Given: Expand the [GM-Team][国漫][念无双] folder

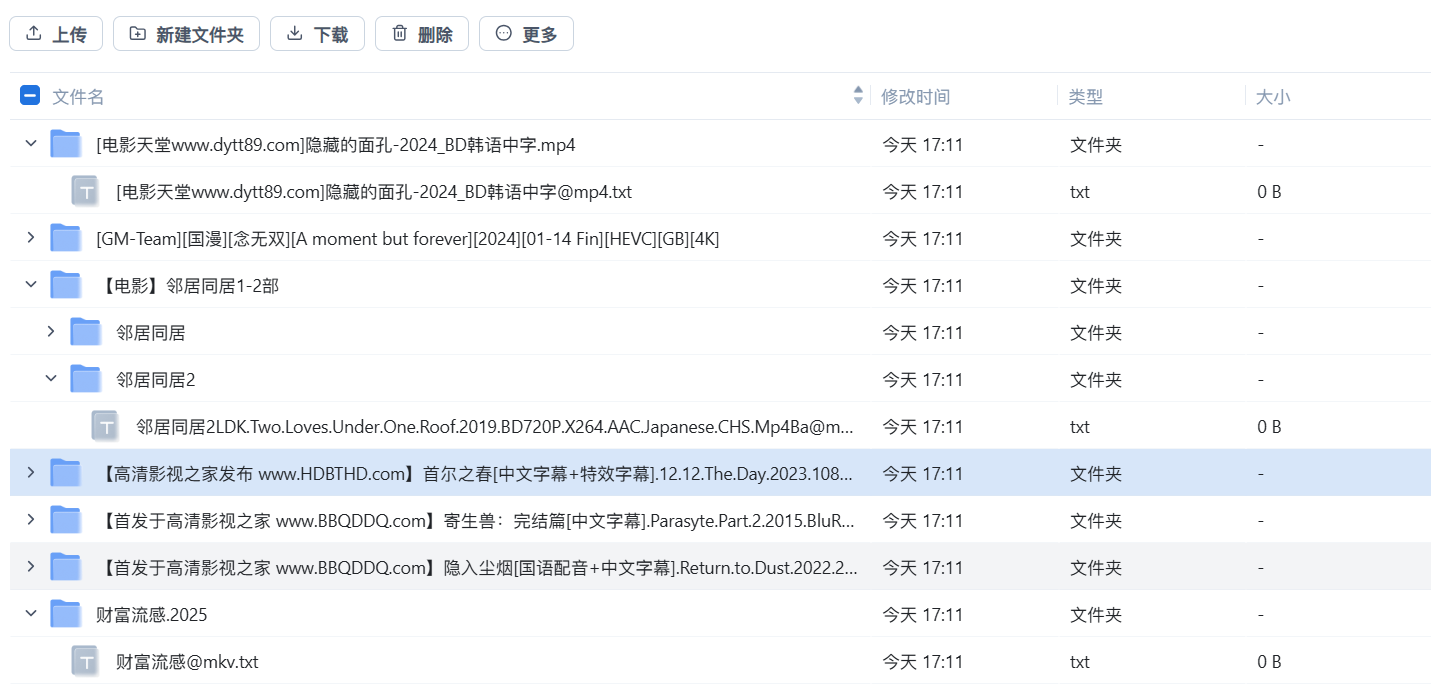Looking at the screenshot, I should (x=31, y=238).
